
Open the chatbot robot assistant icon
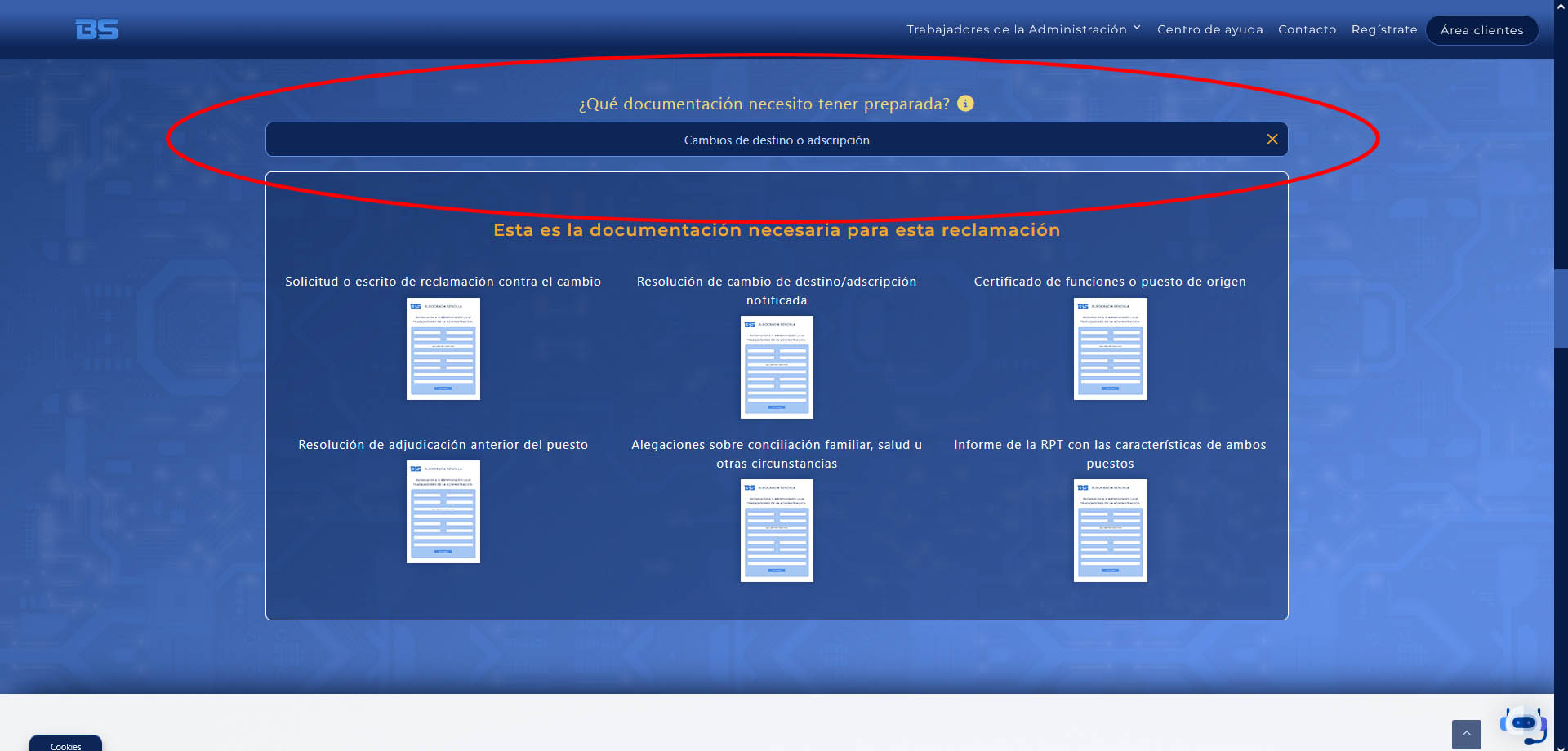(x=1524, y=724)
